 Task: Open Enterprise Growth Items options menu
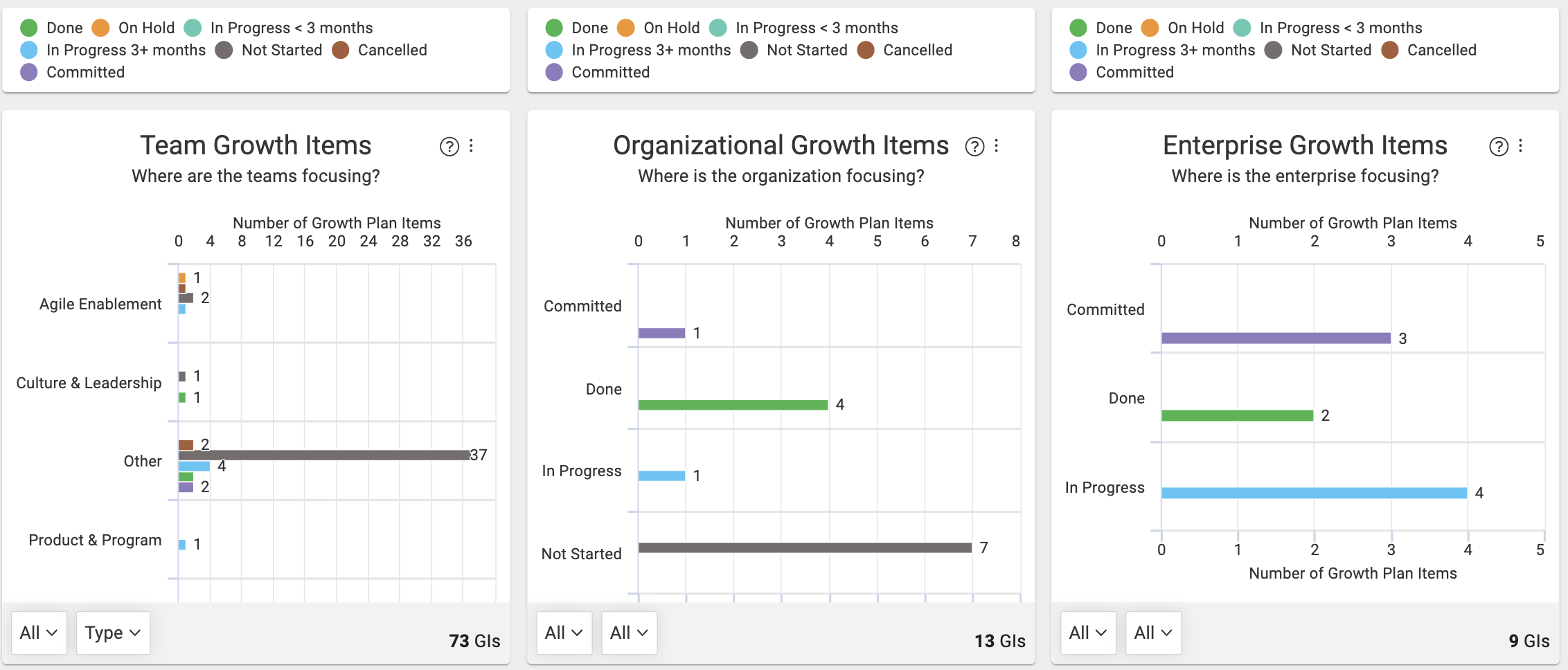1520,146
